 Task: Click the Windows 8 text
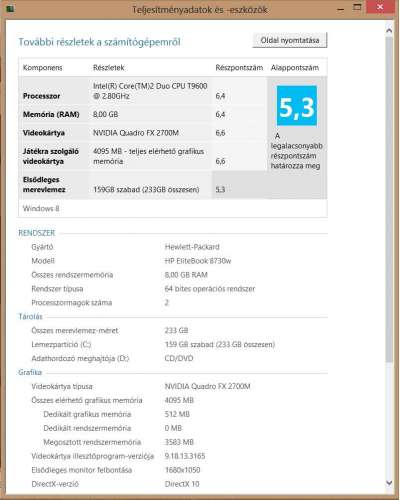point(41,208)
